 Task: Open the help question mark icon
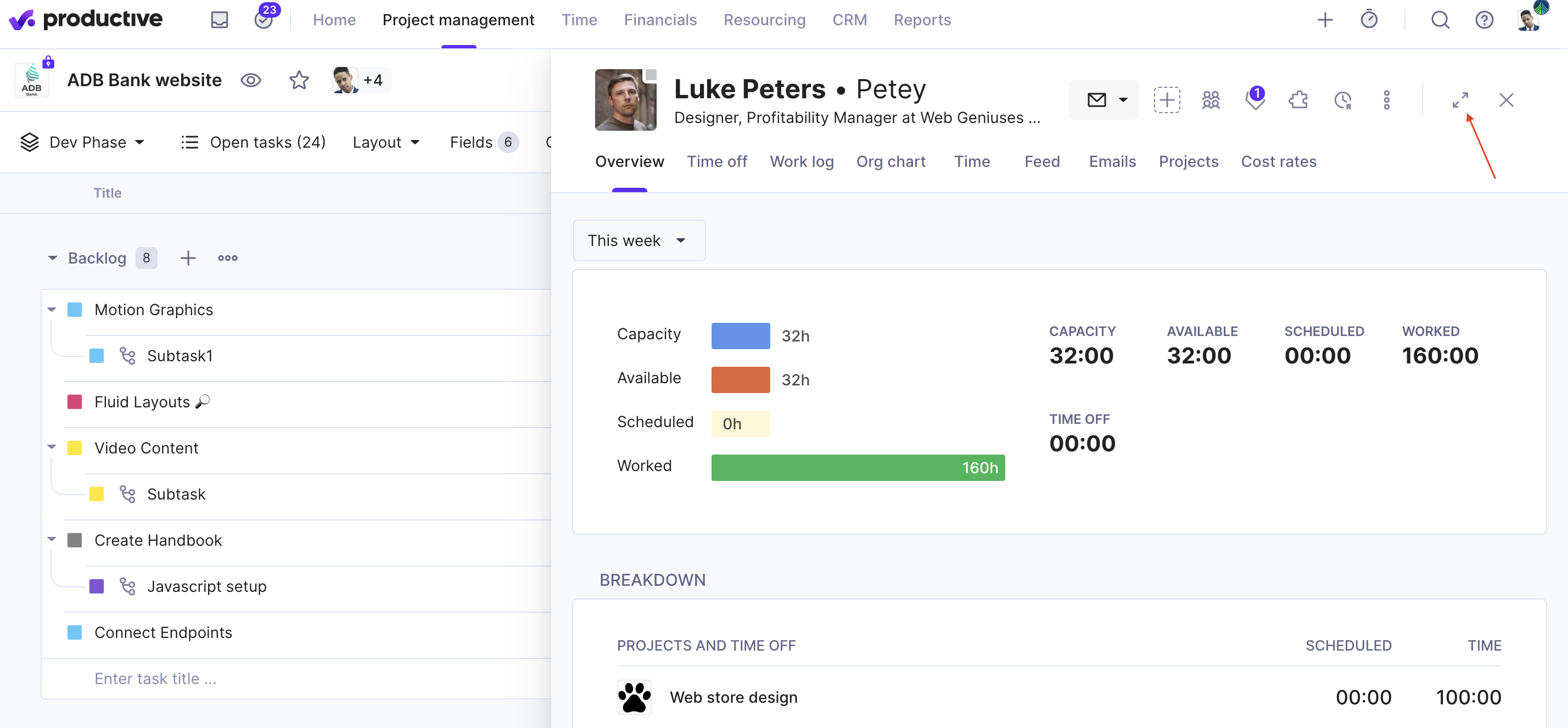[x=1483, y=20]
